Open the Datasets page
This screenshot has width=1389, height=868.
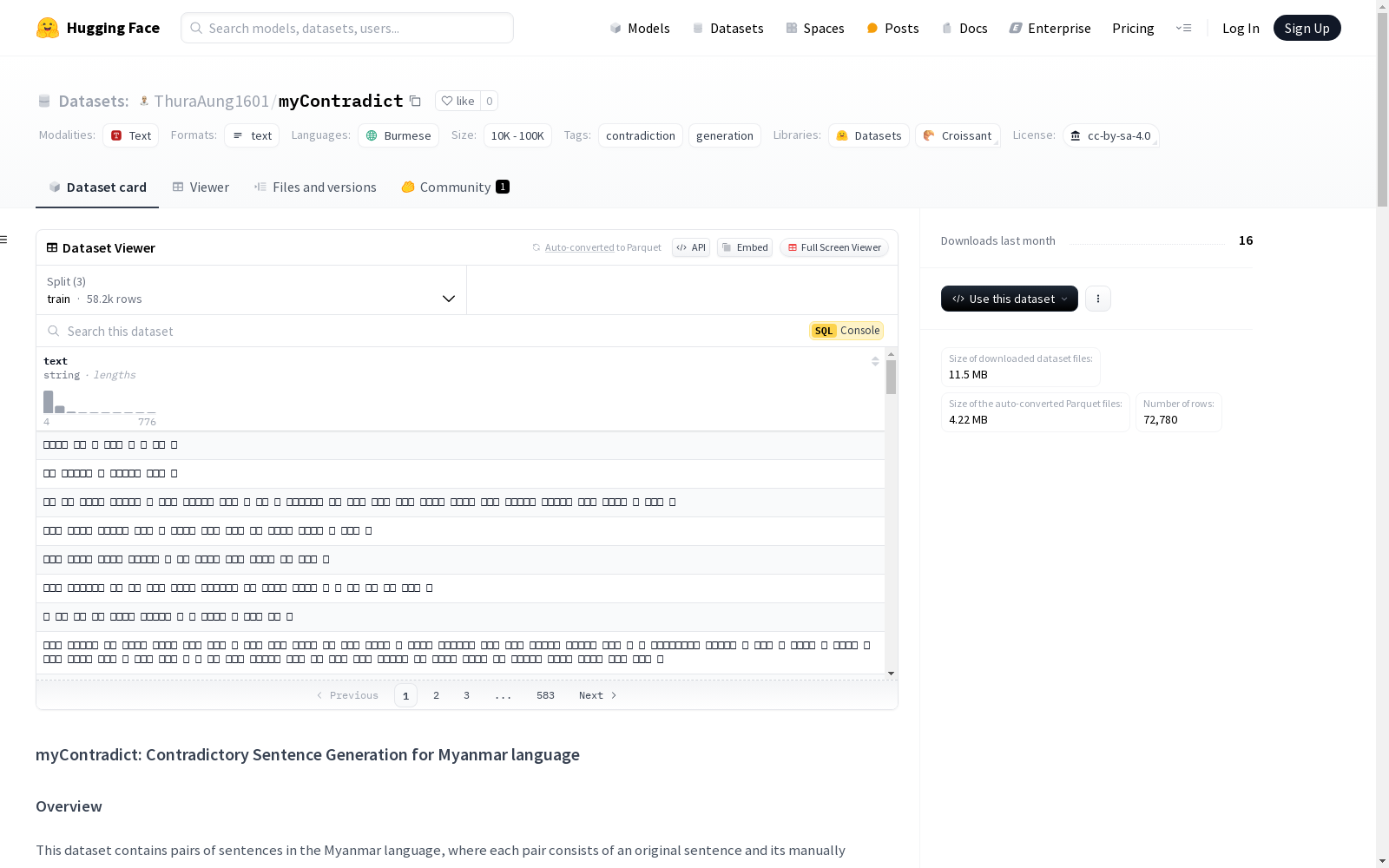[727, 28]
